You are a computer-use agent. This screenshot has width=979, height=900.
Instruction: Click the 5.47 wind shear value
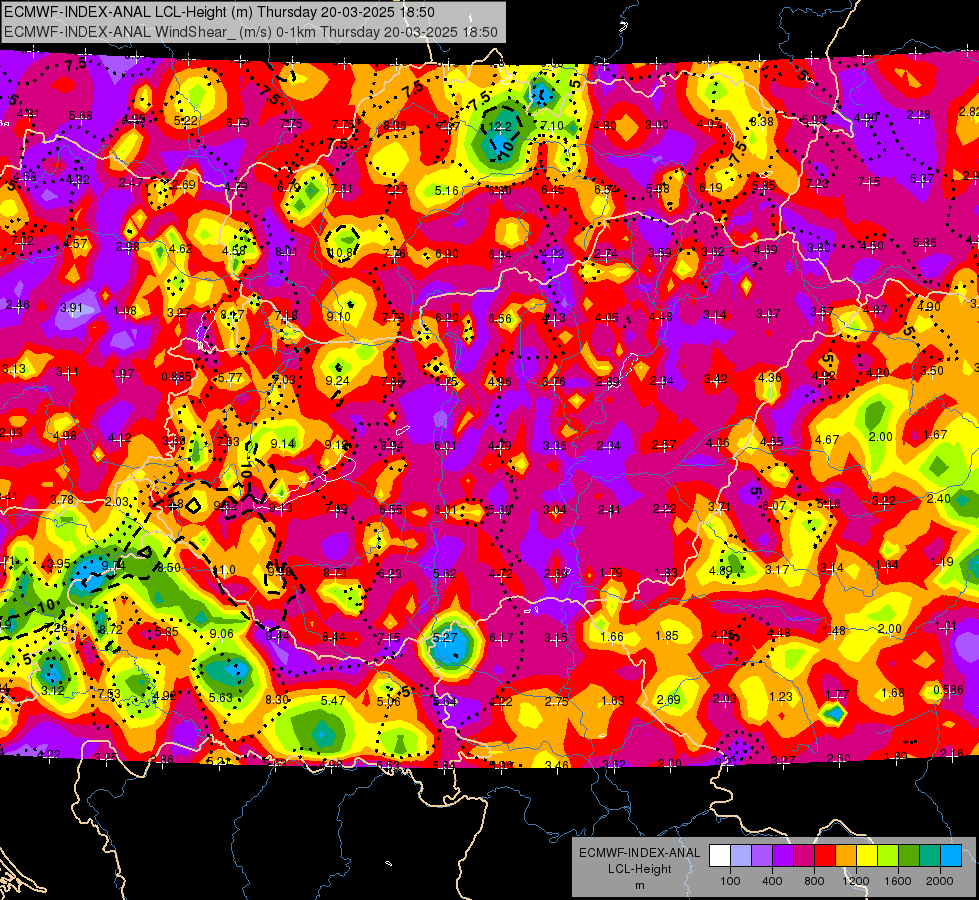click(x=333, y=701)
